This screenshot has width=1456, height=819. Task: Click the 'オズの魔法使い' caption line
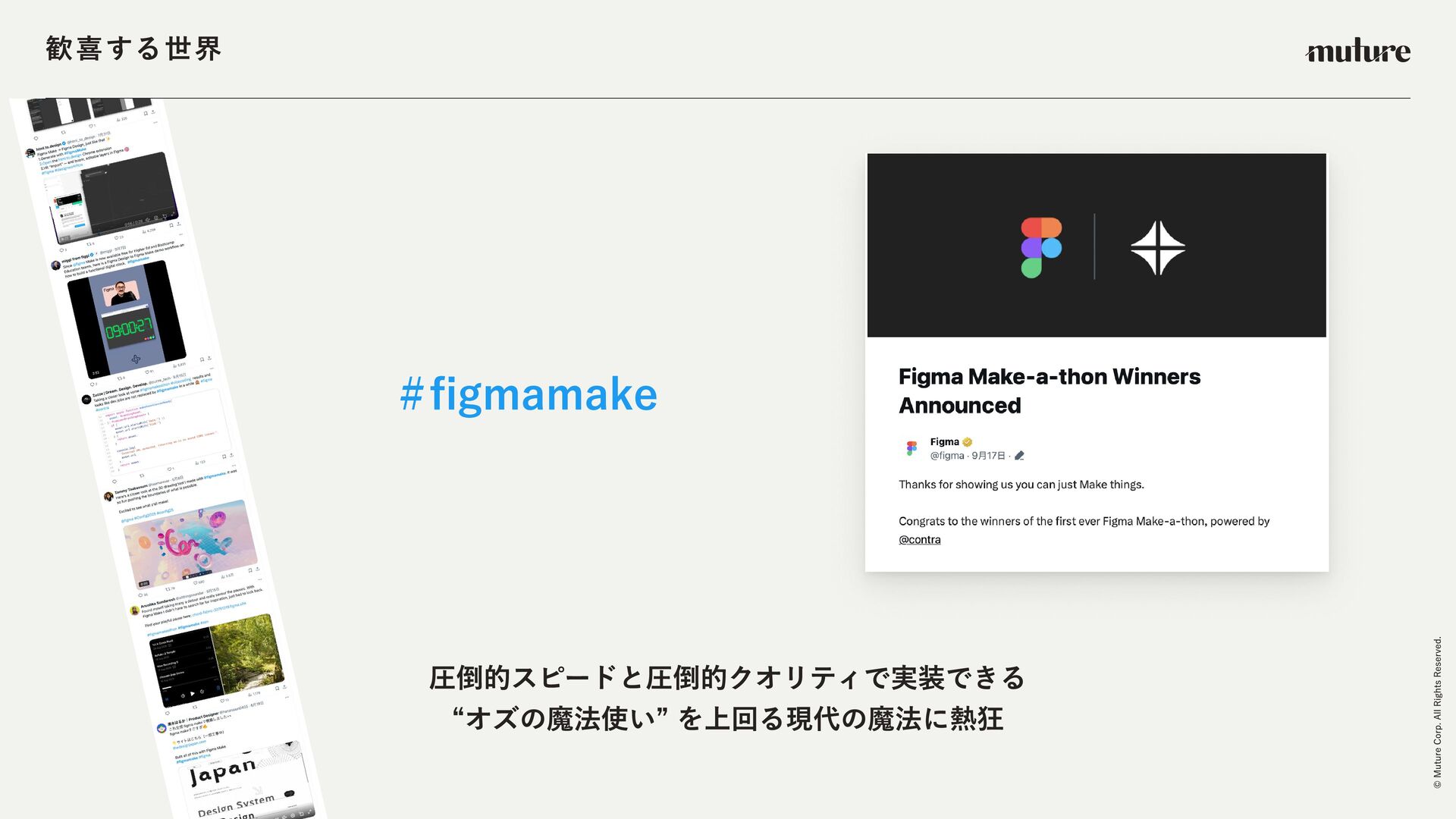726,718
